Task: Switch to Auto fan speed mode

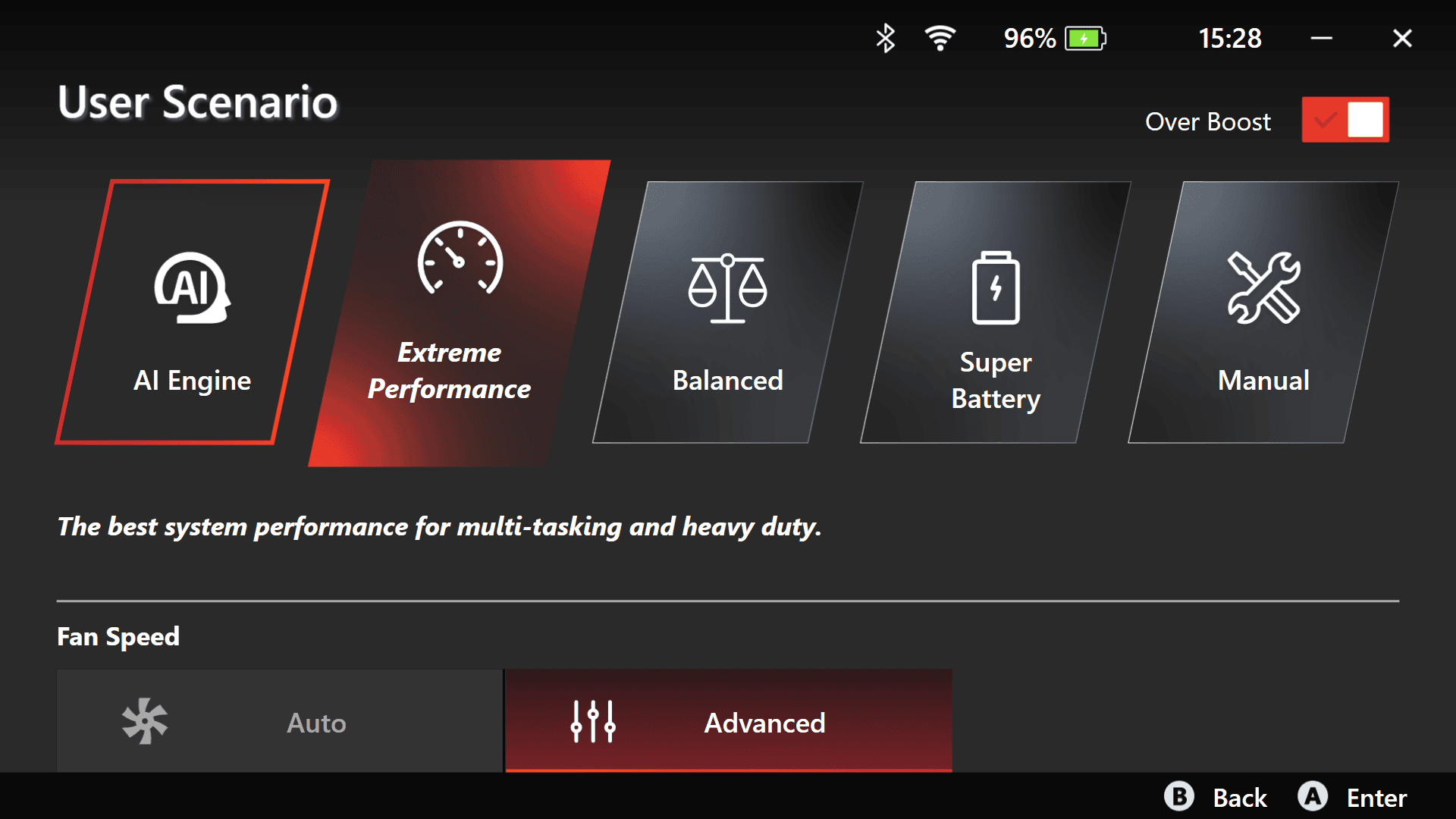Action: pyautogui.click(x=278, y=722)
